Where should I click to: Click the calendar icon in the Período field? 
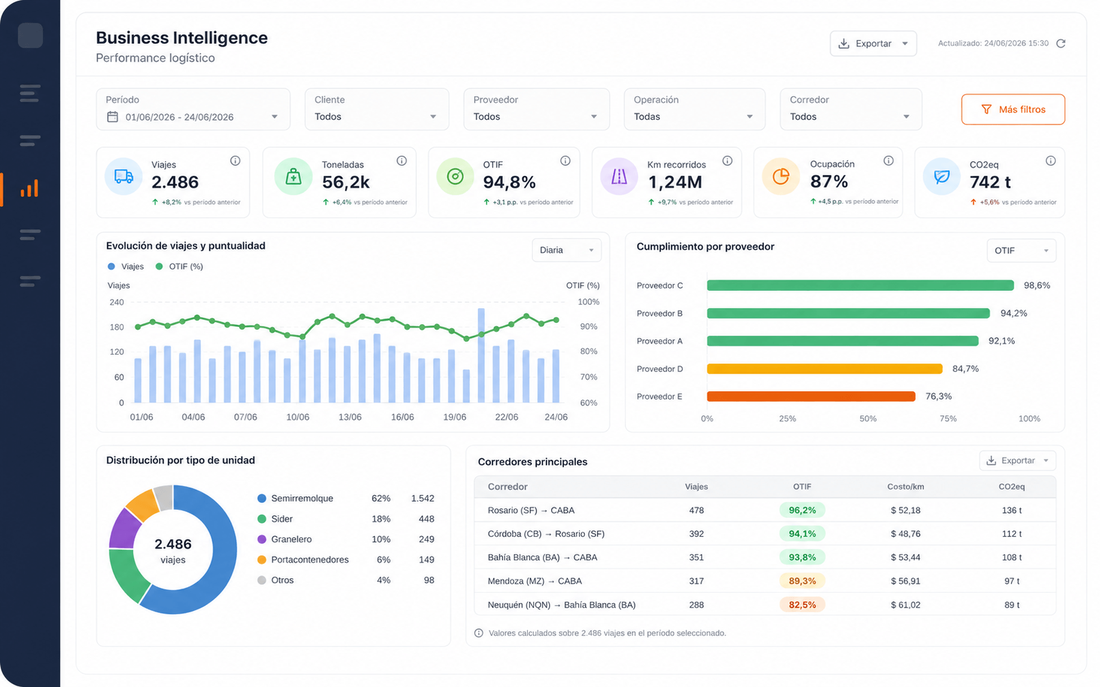click(112, 116)
